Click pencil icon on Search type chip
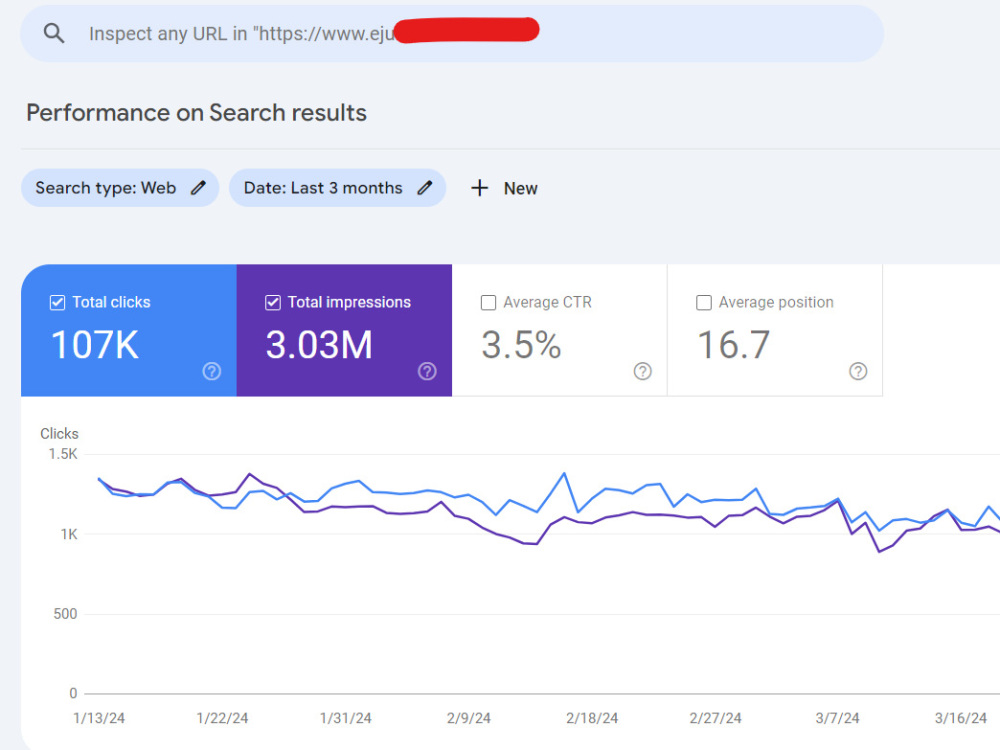 (x=198, y=188)
